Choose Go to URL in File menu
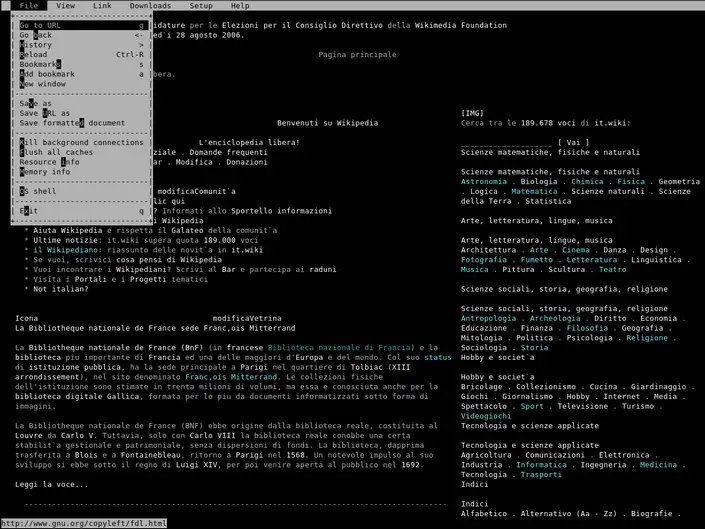 [x=82, y=25]
